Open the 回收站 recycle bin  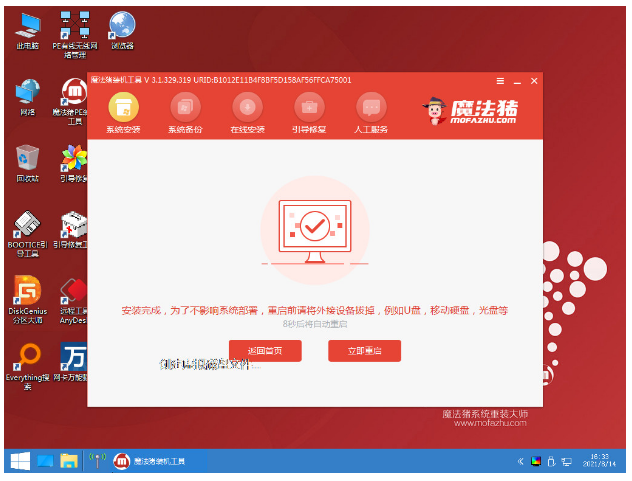[x=27, y=164]
